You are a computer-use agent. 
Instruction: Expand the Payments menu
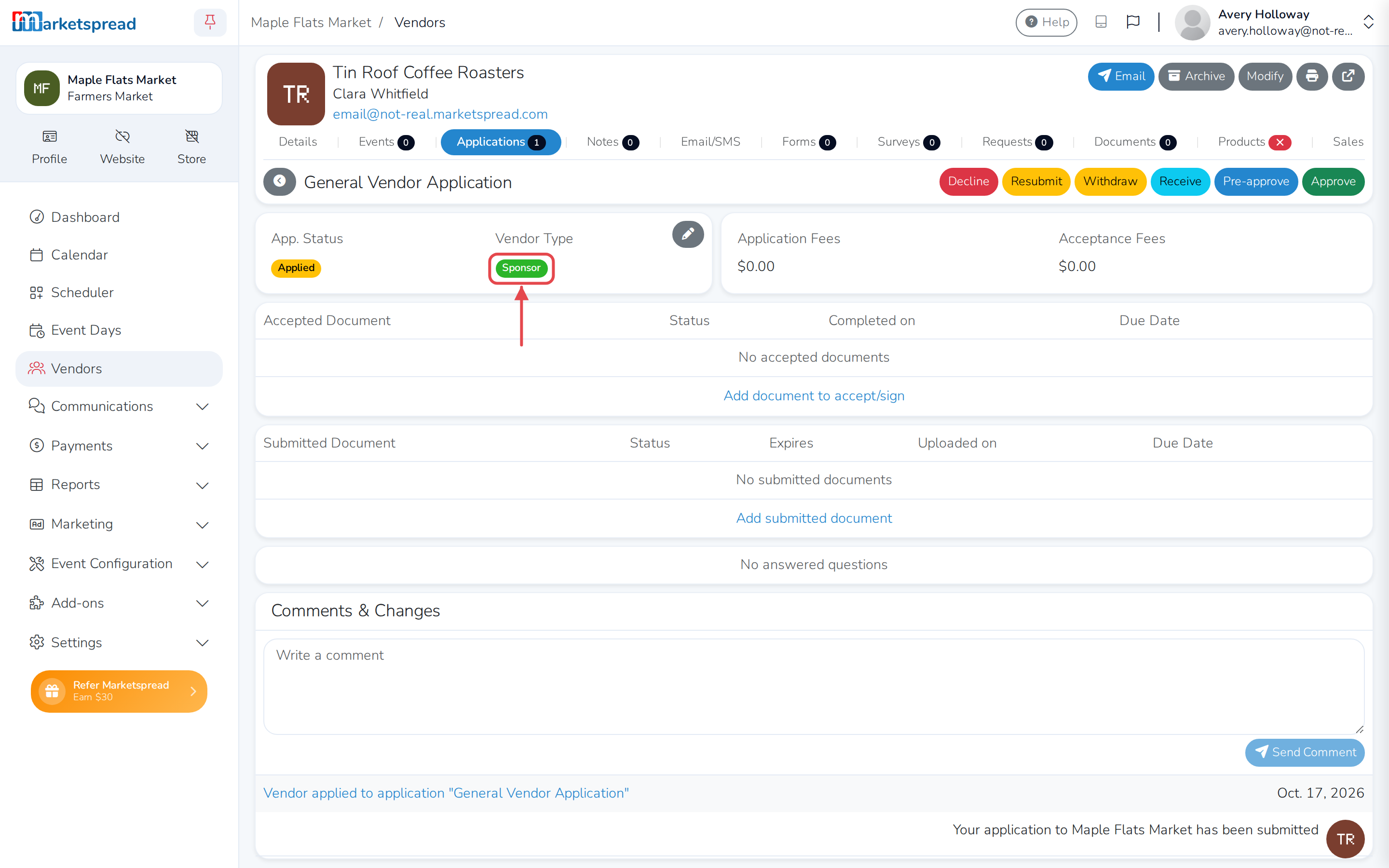click(x=119, y=446)
